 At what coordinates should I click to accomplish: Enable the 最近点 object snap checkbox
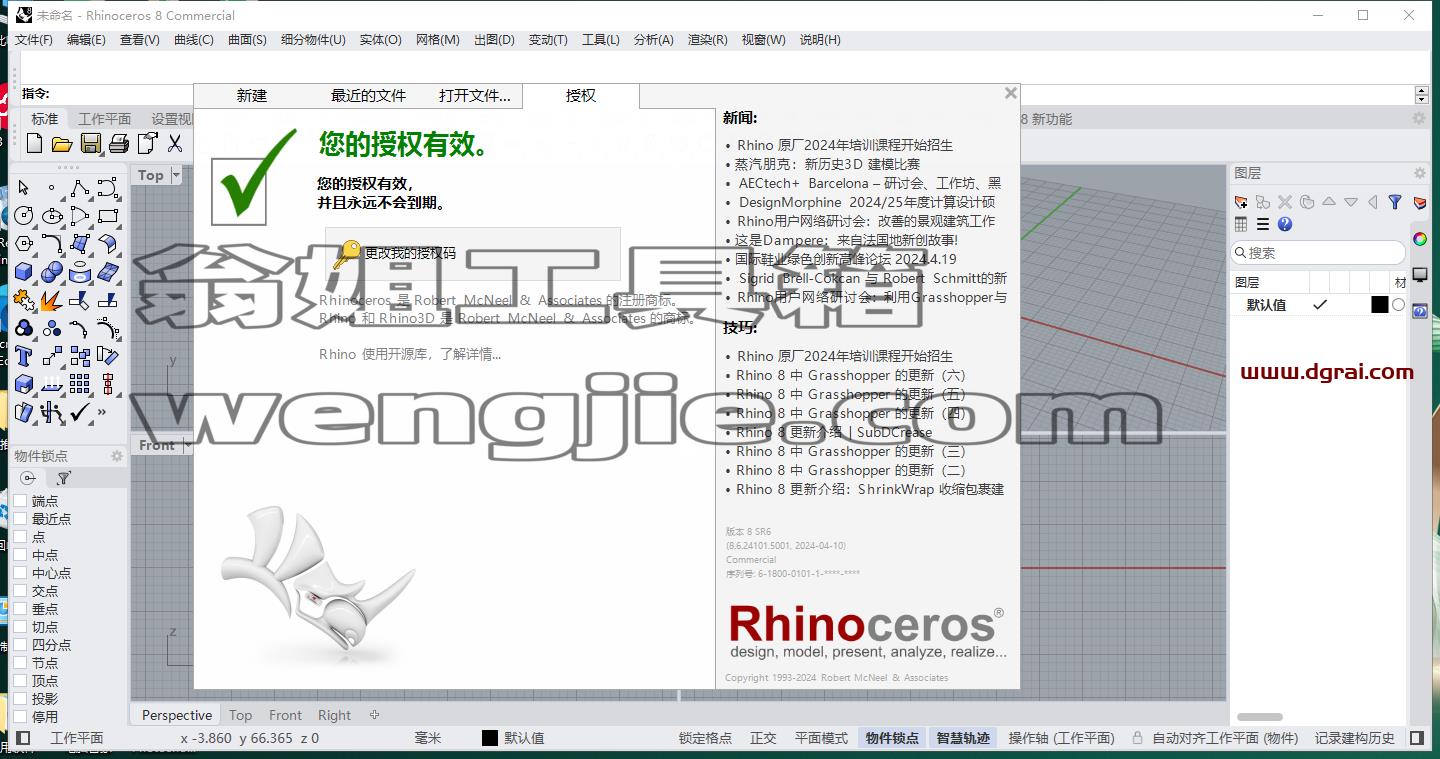tap(20, 519)
